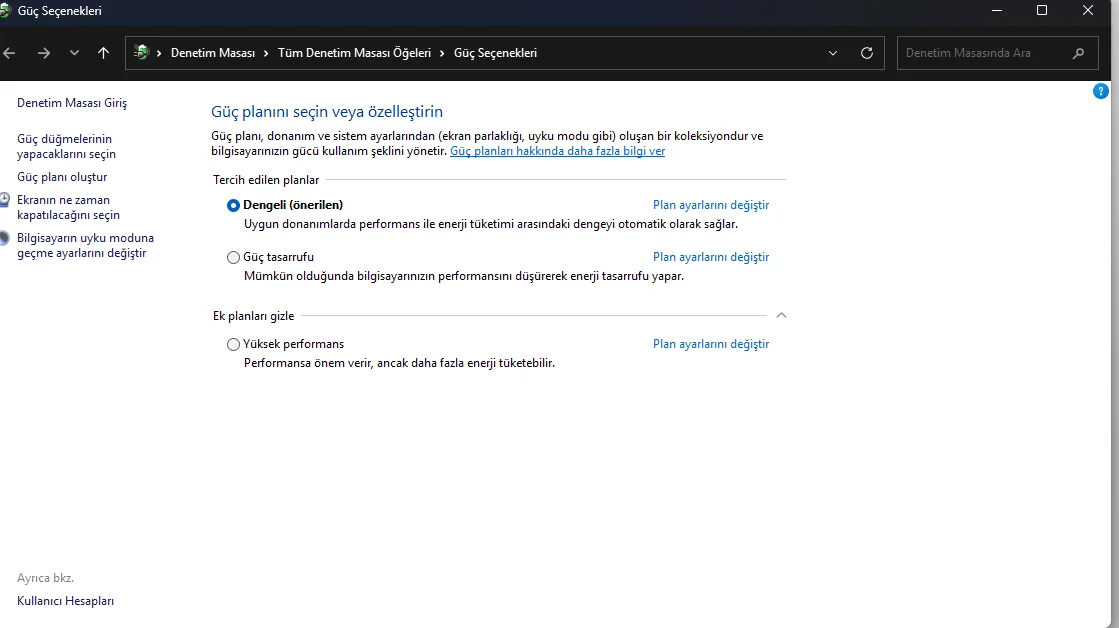Image resolution: width=1119 pixels, height=628 pixels.
Task: Open help with the blue question icon
Action: [1100, 91]
